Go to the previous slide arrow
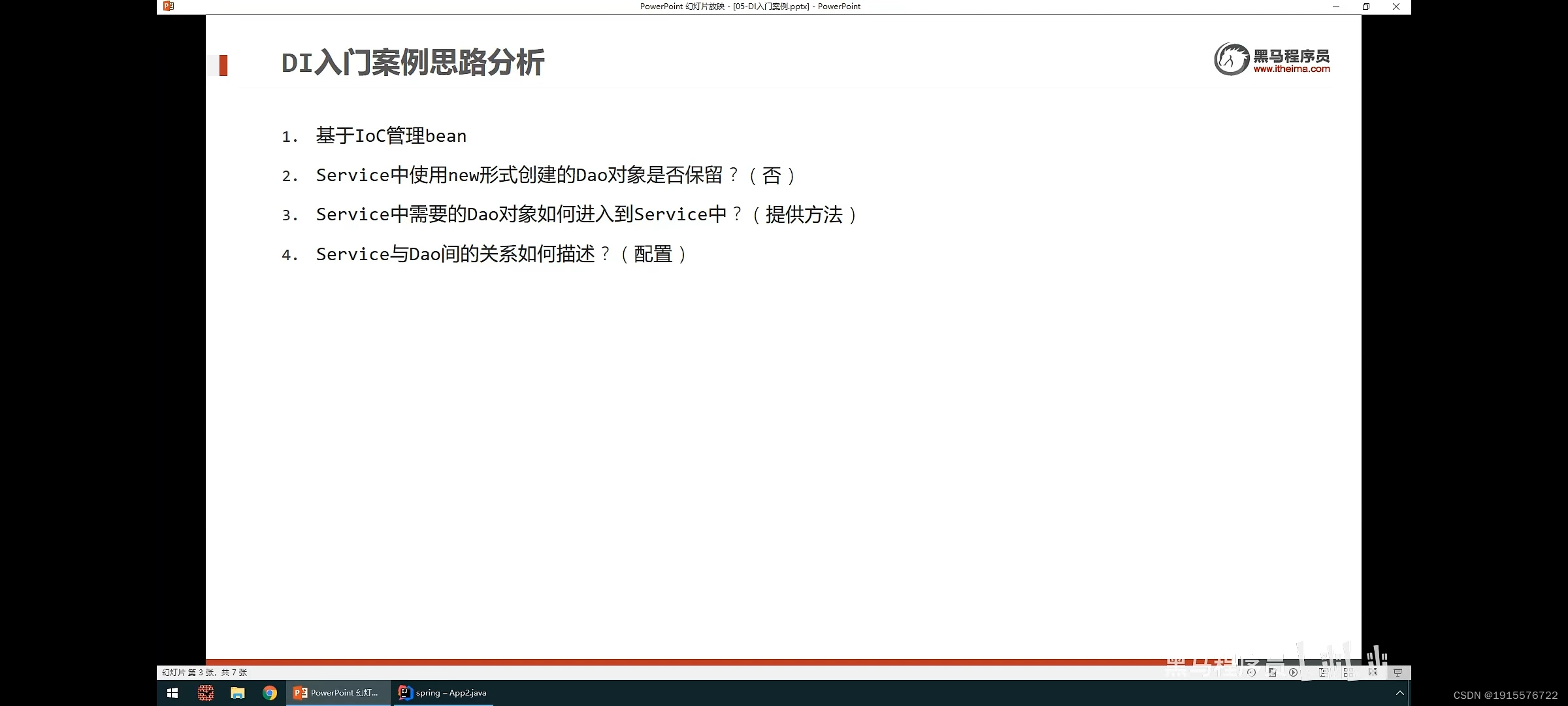This screenshot has height=706, width=1568. point(1251,672)
